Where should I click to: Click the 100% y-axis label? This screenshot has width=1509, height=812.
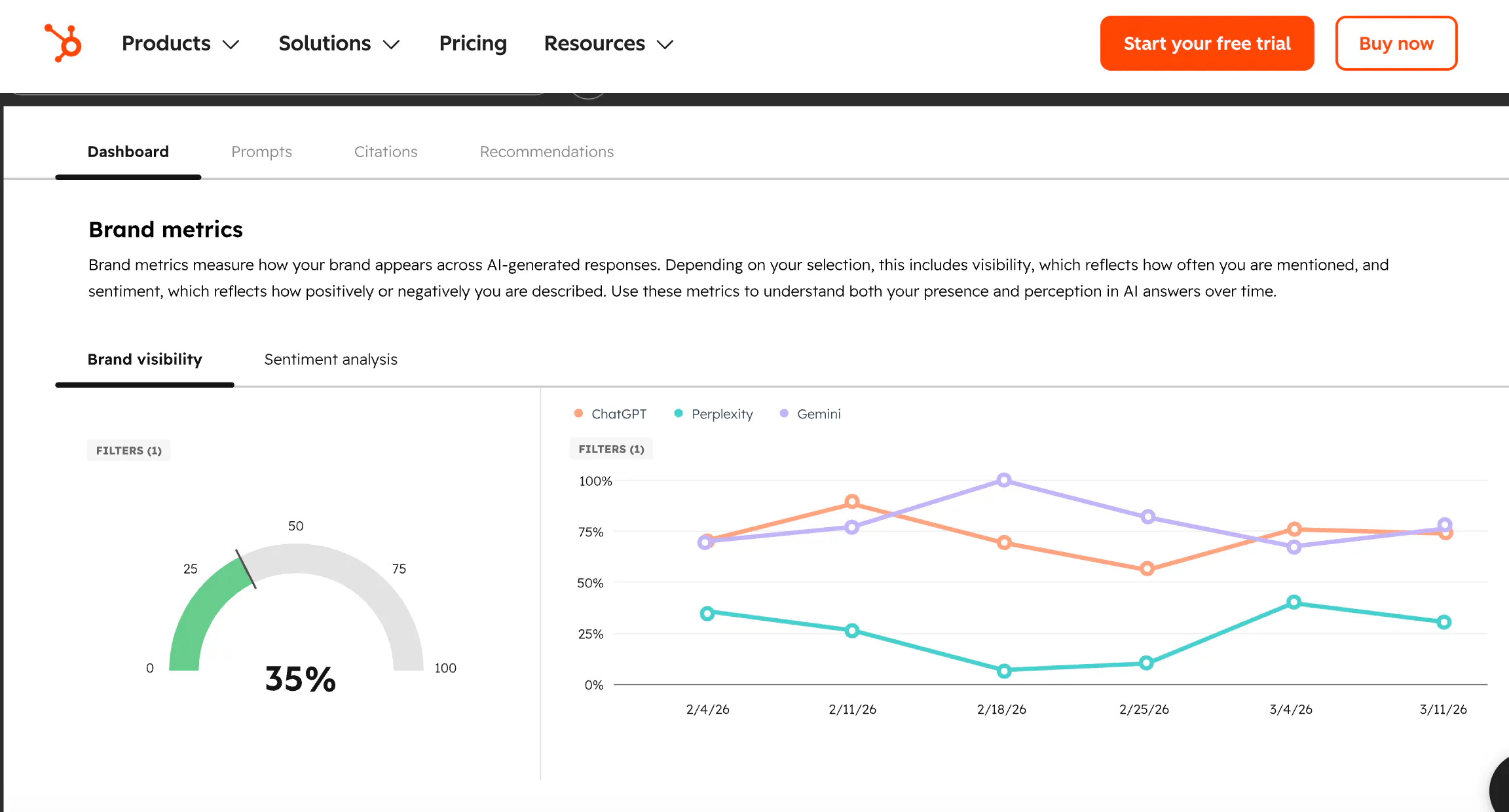click(x=595, y=481)
